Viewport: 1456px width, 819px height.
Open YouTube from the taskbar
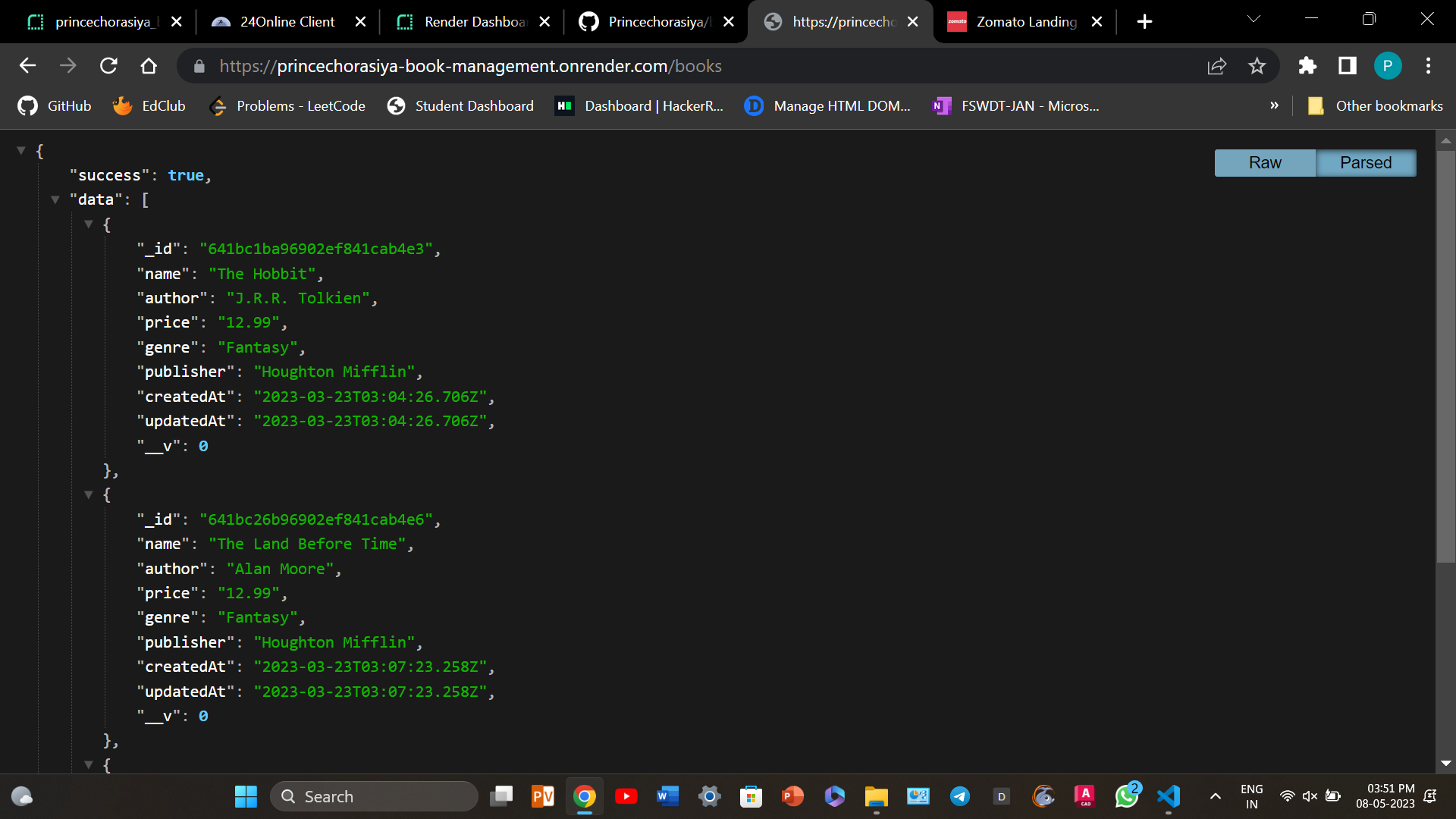pyautogui.click(x=626, y=796)
